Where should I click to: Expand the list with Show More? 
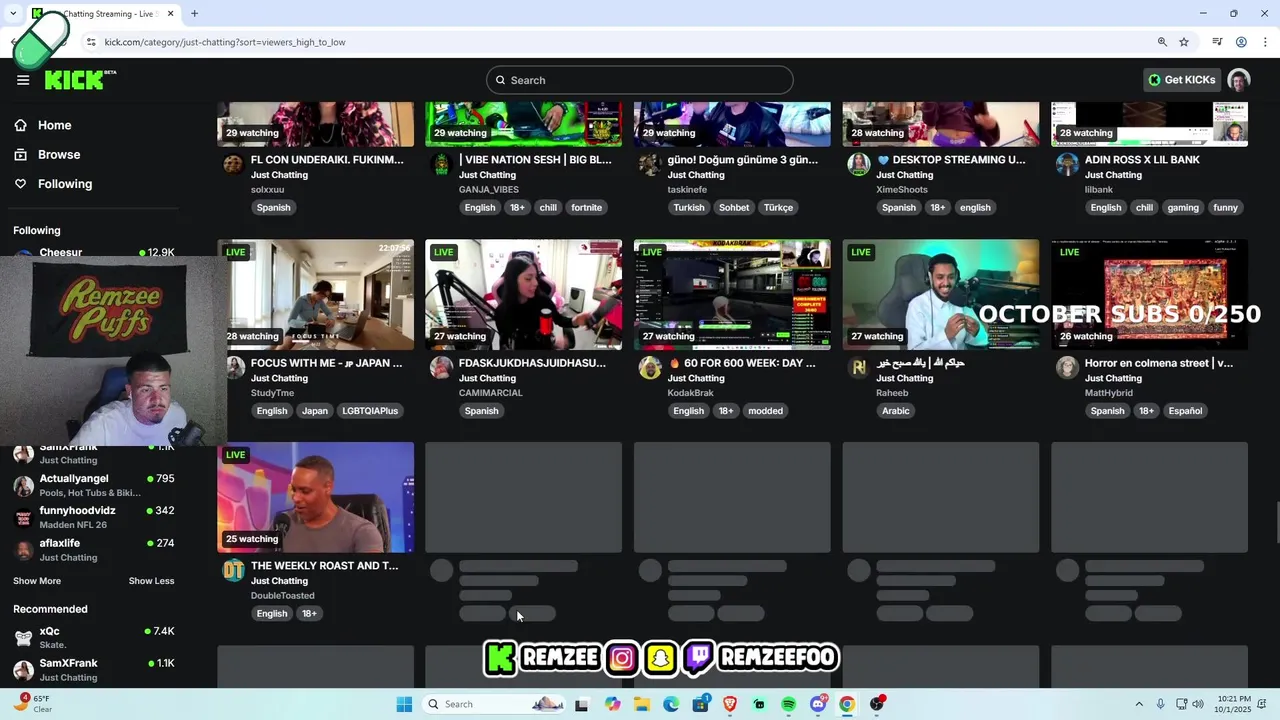tap(37, 581)
